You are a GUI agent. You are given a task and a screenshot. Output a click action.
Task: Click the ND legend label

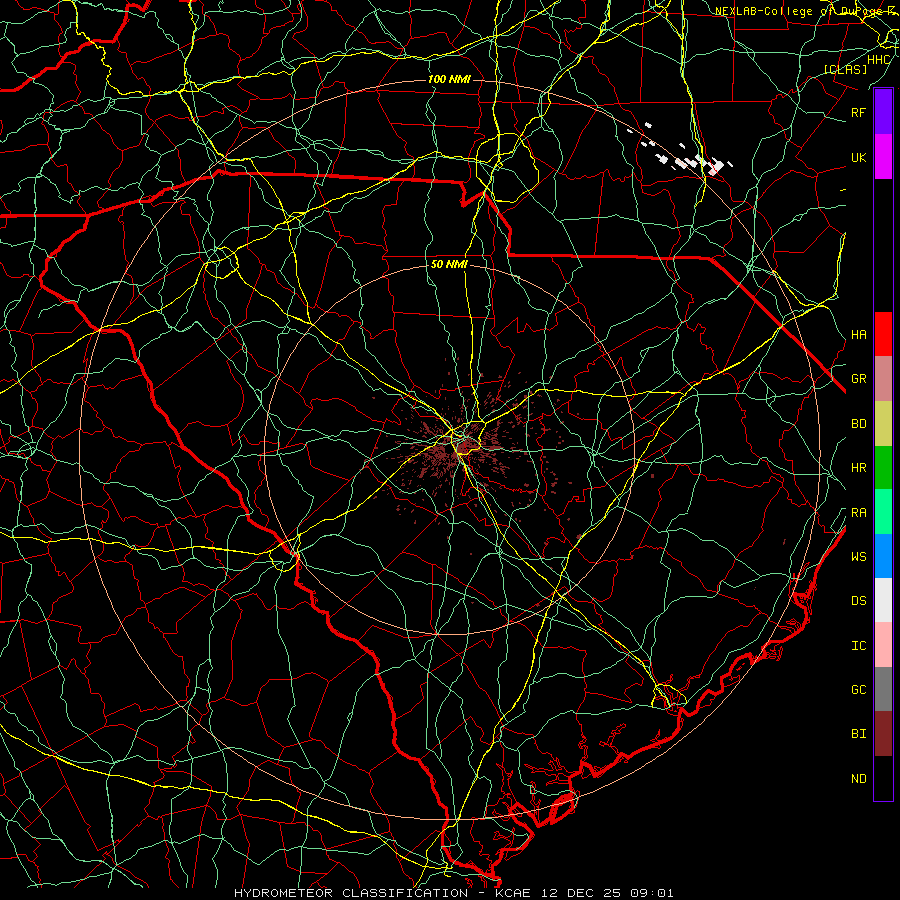point(858,779)
